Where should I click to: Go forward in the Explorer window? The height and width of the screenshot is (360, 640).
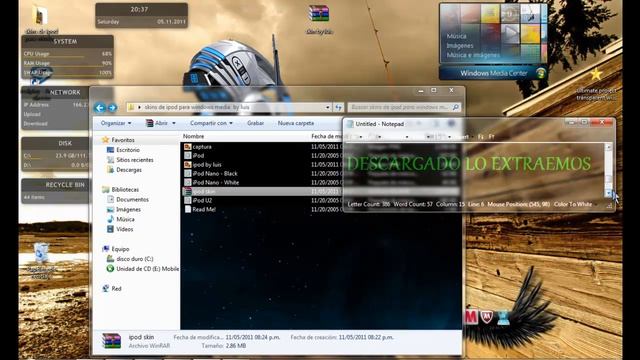[x=112, y=108]
